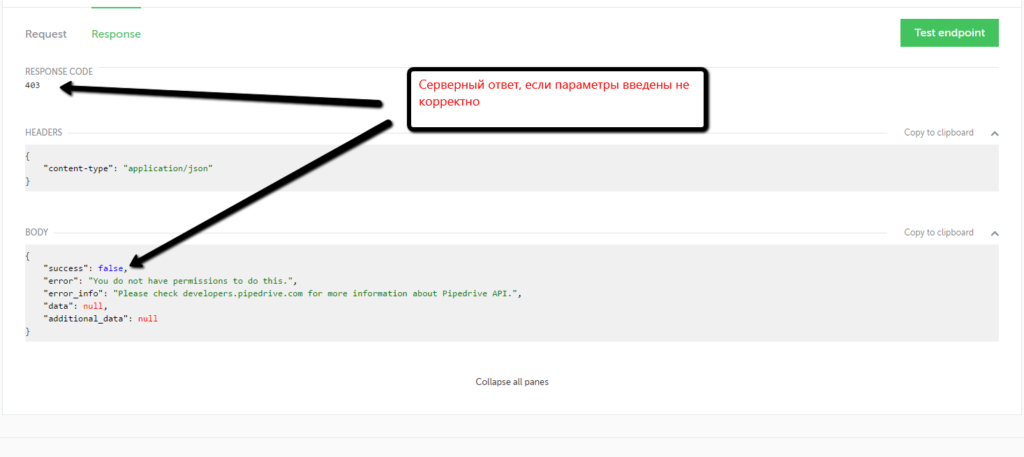
Task: Select the "additional_data" key in body
Action: (x=88, y=319)
